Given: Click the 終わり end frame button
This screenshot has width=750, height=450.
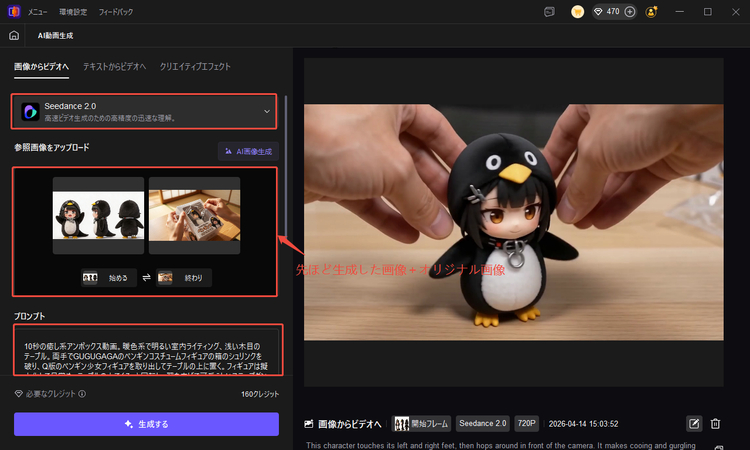Looking at the screenshot, I should (x=184, y=278).
